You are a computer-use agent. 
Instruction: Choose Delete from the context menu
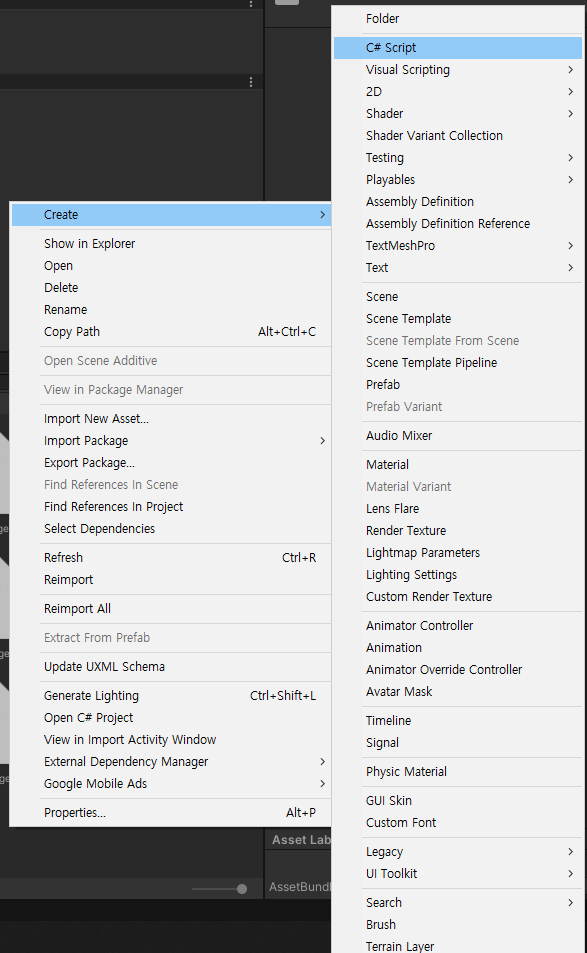[x=171, y=287]
